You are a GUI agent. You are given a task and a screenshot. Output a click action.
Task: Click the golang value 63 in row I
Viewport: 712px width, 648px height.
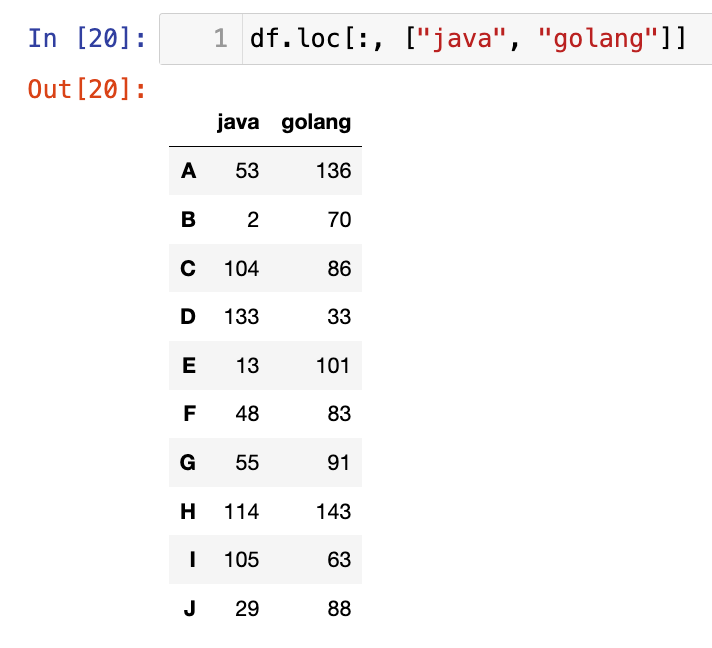click(339, 560)
